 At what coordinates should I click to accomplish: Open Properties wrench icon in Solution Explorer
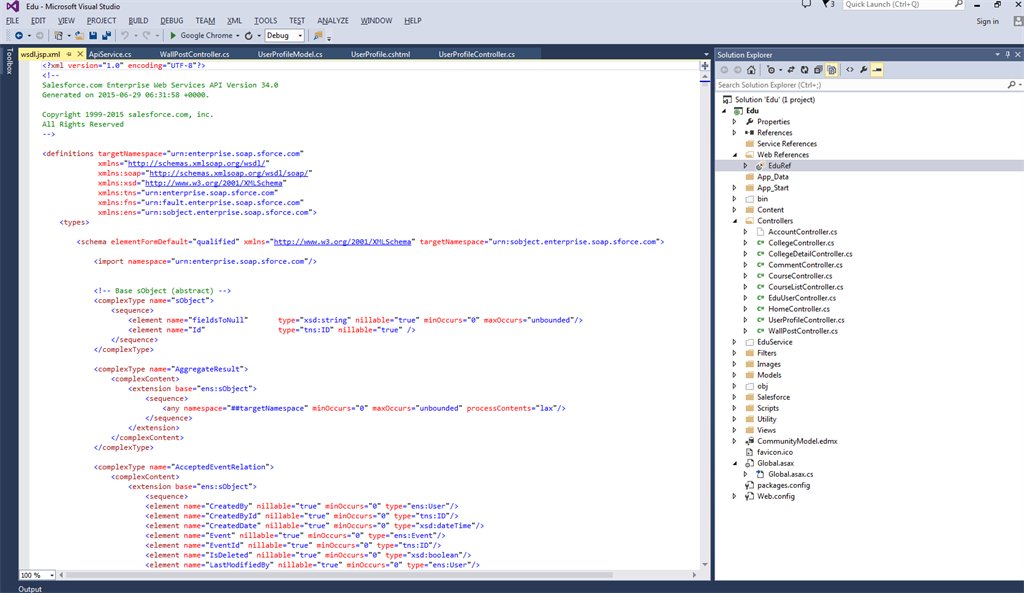[863, 70]
